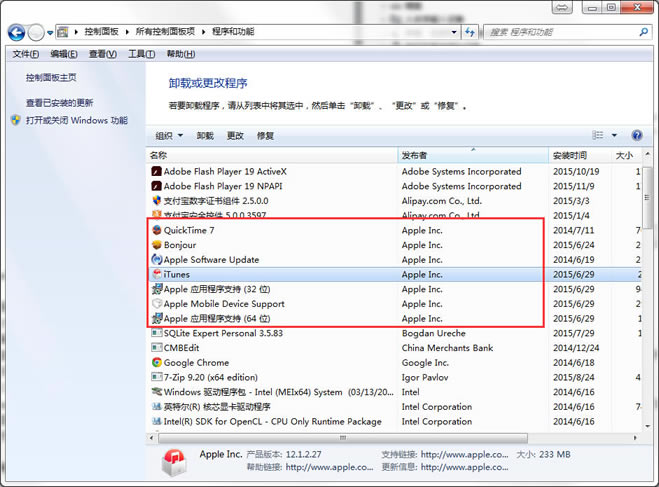Click the refresh button next to address bar
The image size is (659, 487).
click(470, 32)
